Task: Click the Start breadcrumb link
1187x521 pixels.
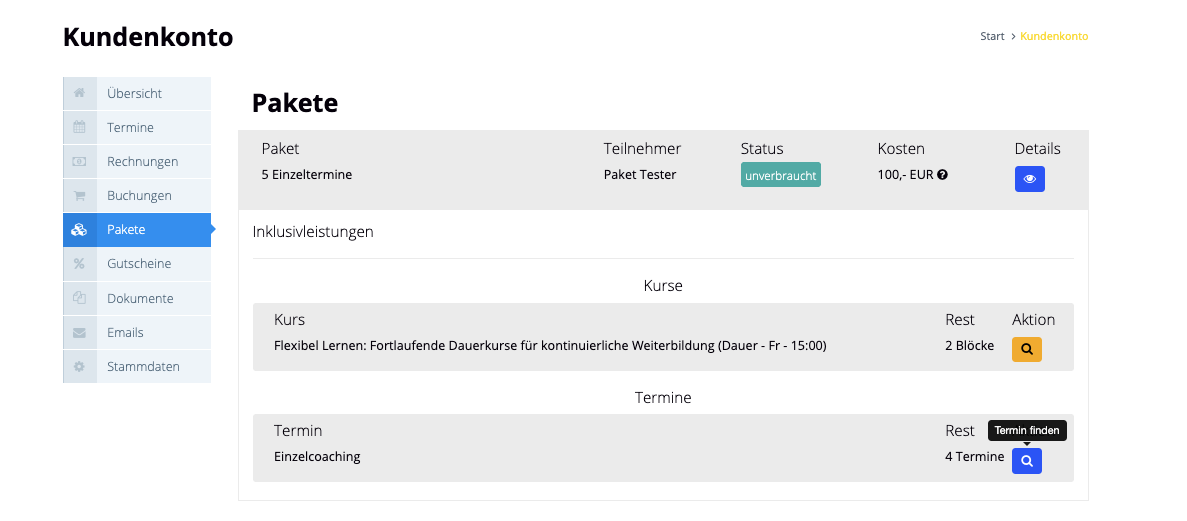Action: click(x=991, y=36)
